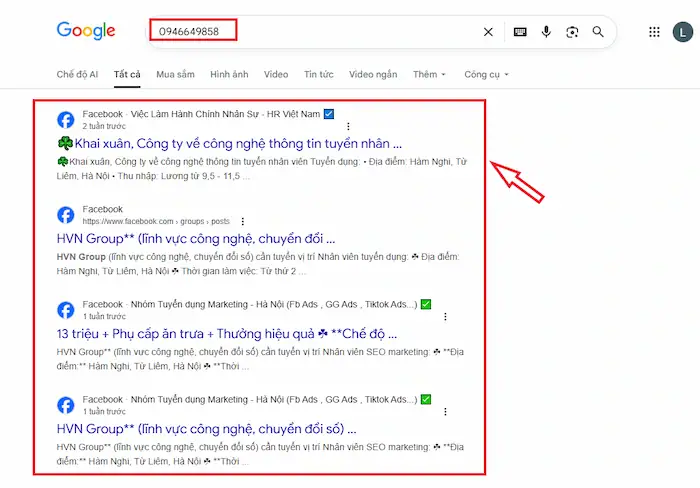Switch to the Tin tức tab

point(318,74)
